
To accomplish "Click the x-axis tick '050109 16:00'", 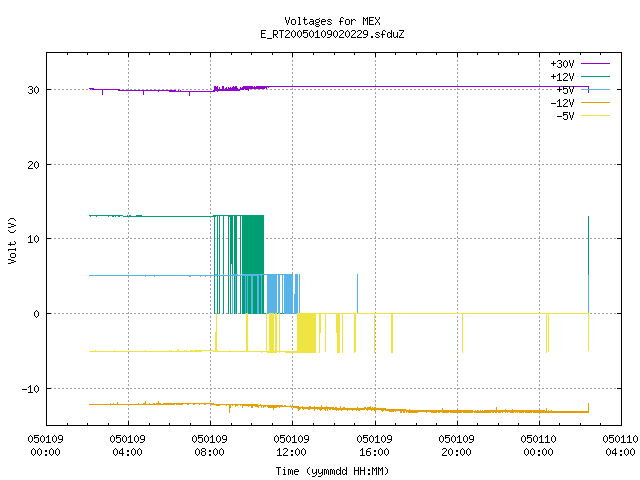I will tap(374, 446).
